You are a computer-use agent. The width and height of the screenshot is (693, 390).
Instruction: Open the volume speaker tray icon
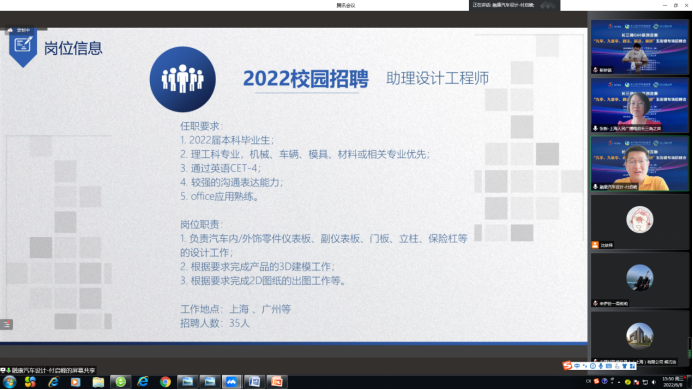click(x=654, y=382)
